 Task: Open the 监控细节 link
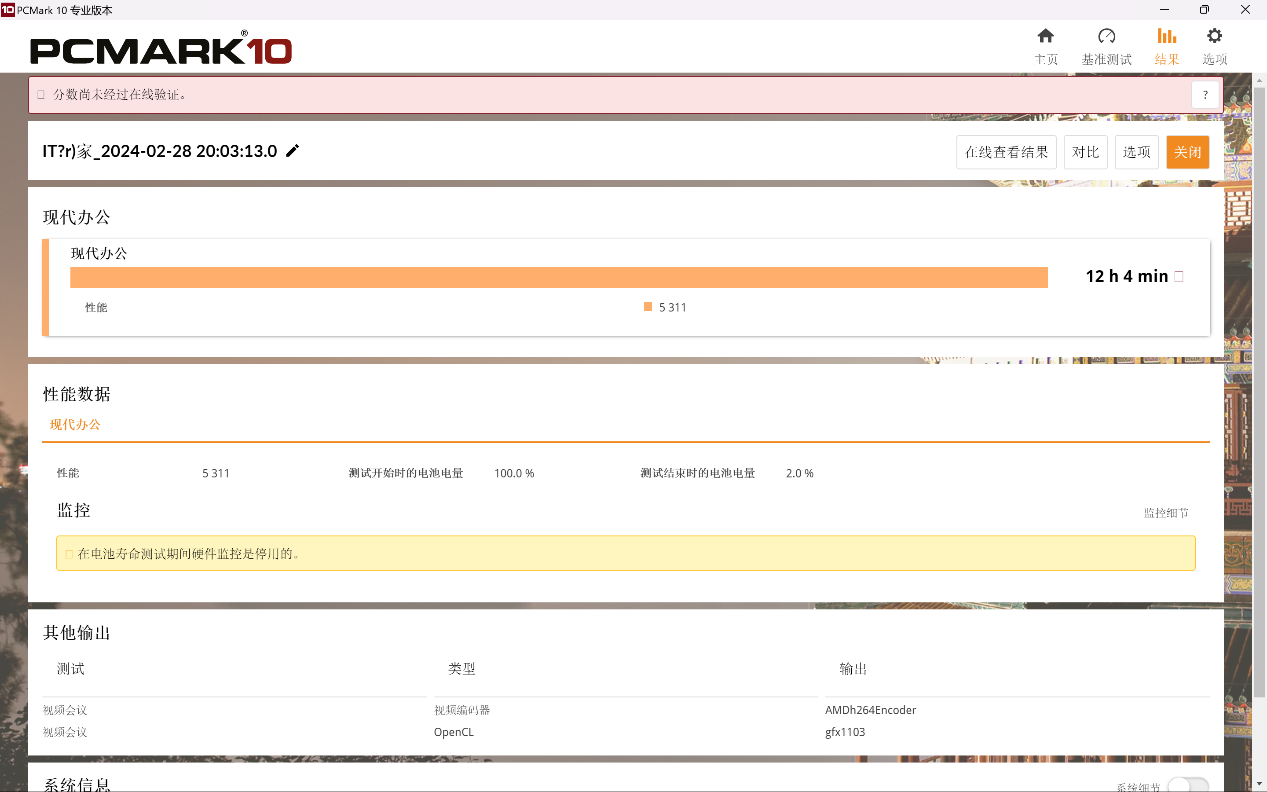[x=1167, y=513]
